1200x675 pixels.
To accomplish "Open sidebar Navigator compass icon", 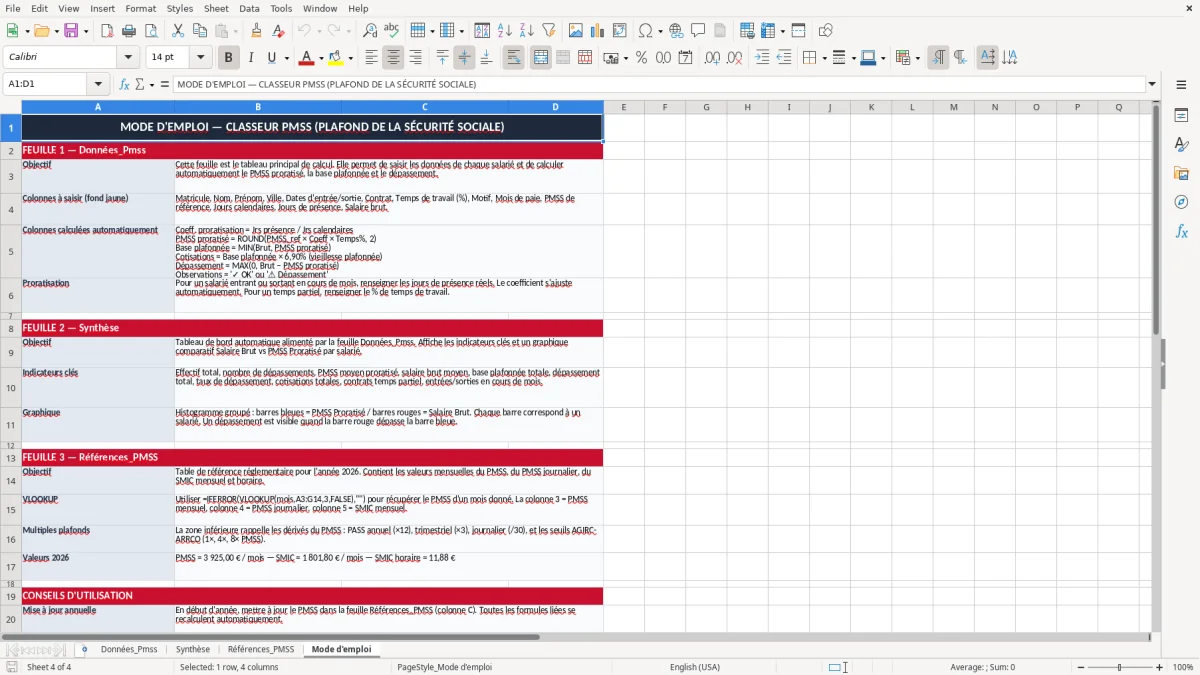I will [x=1181, y=203].
